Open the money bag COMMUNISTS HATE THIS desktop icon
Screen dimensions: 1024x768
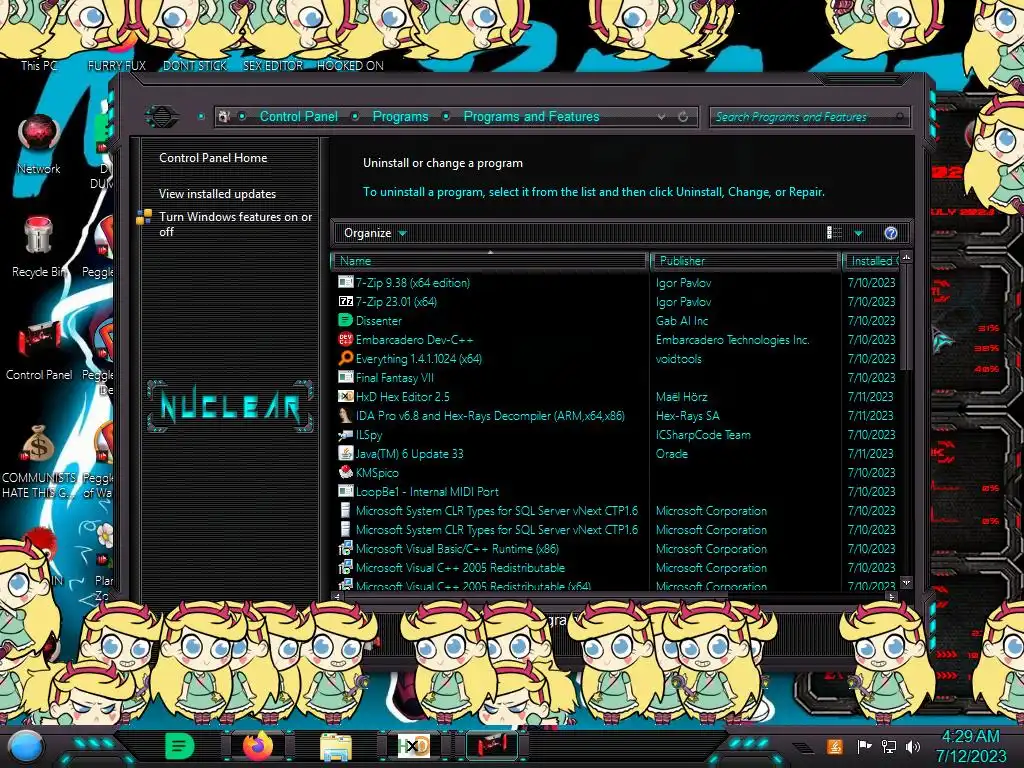[39, 460]
